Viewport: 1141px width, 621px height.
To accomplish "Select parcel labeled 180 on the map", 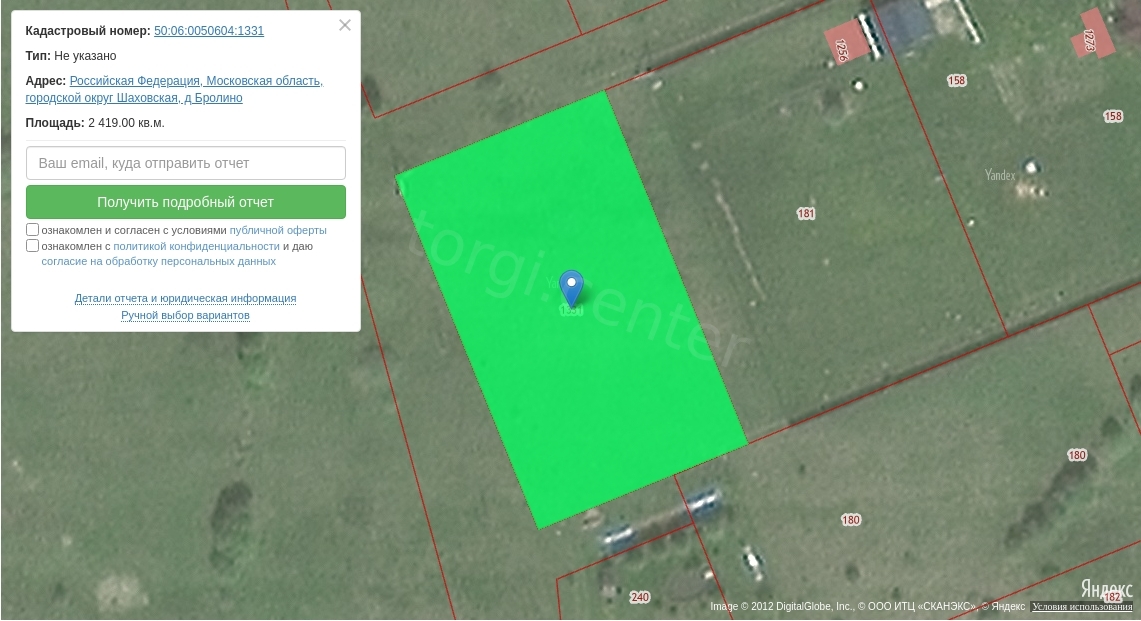I will click(850, 520).
